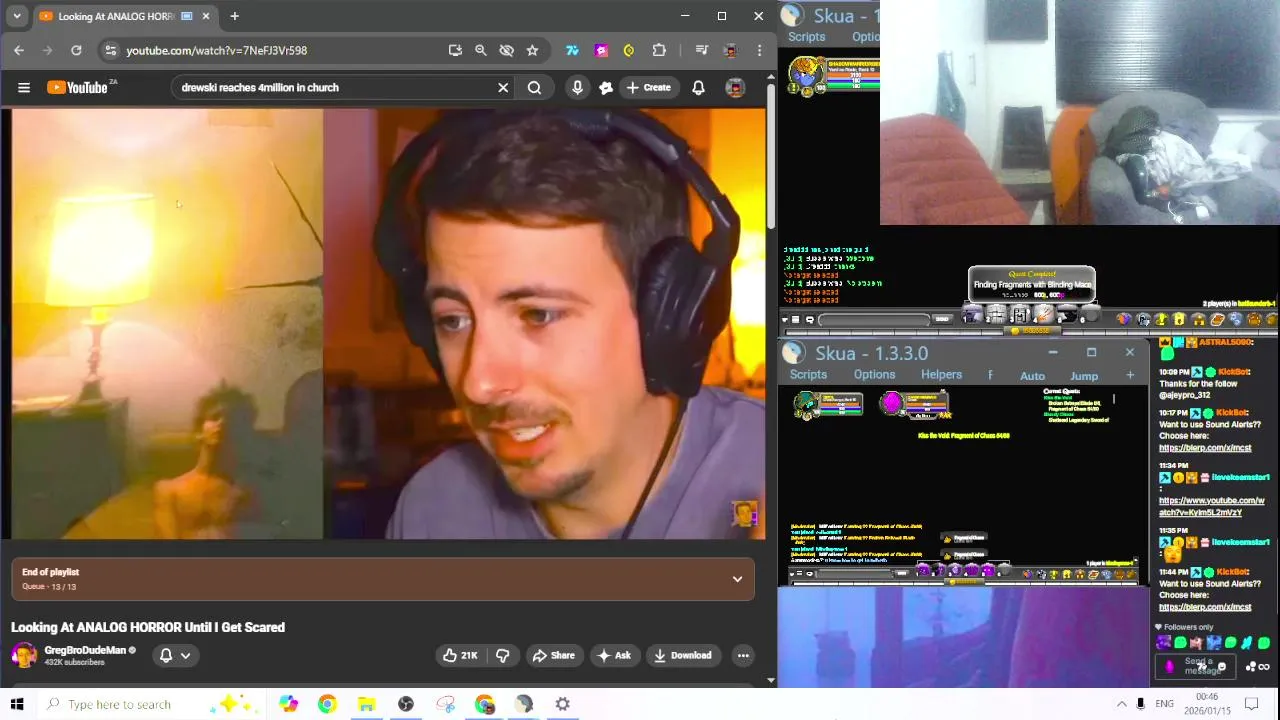Toggle third-party cookie eye icon
The height and width of the screenshot is (720, 1280).
click(506, 50)
